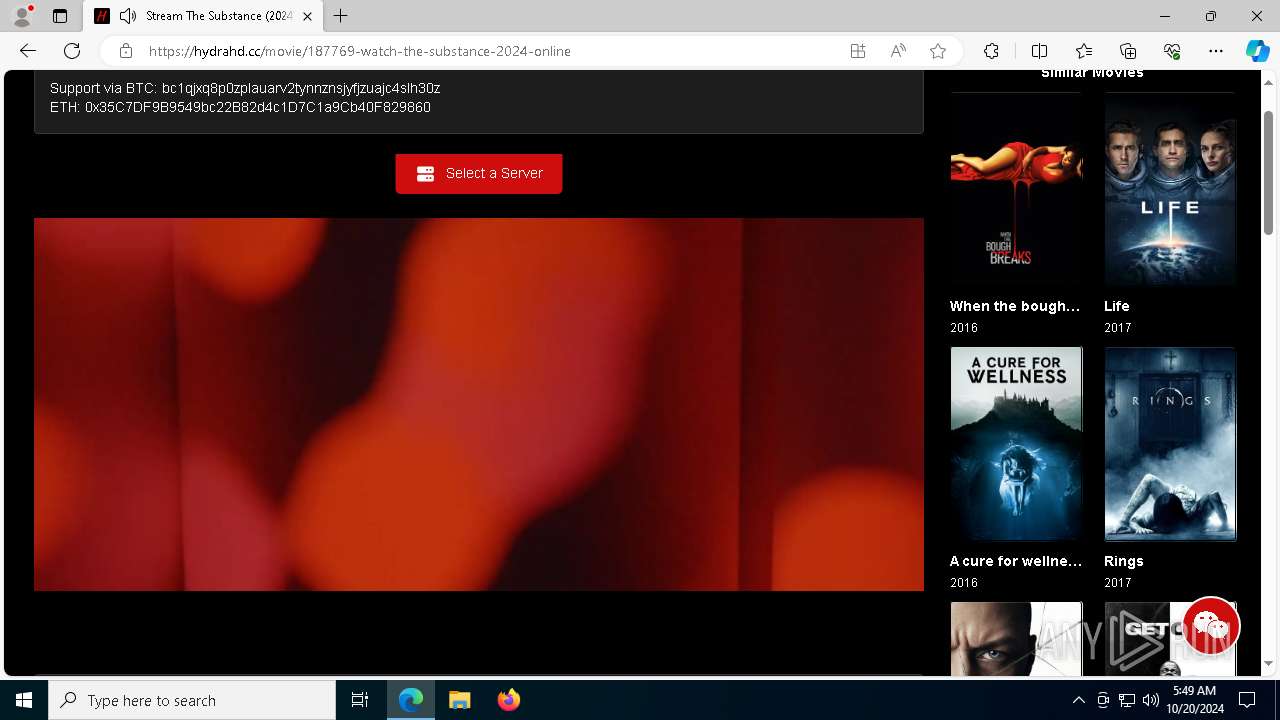Viewport: 1280px width, 720px height.
Task: Click the address bar URL field
Action: (360, 51)
